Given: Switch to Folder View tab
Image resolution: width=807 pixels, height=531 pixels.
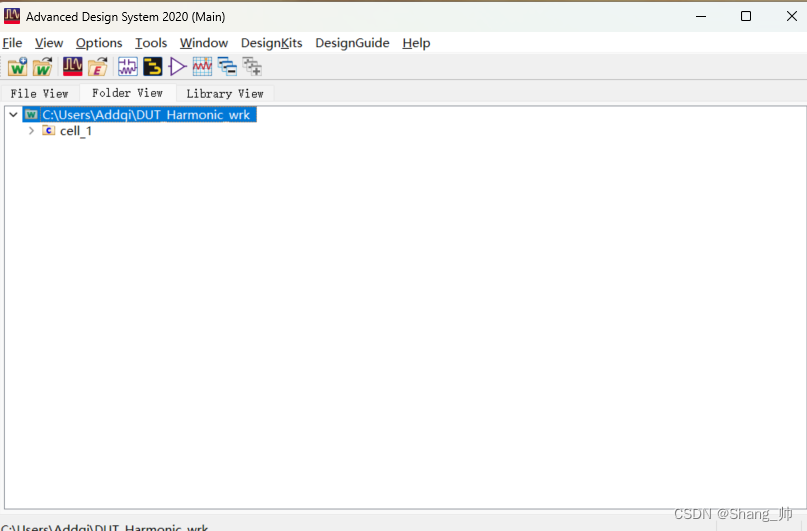Looking at the screenshot, I should pyautogui.click(x=127, y=93).
